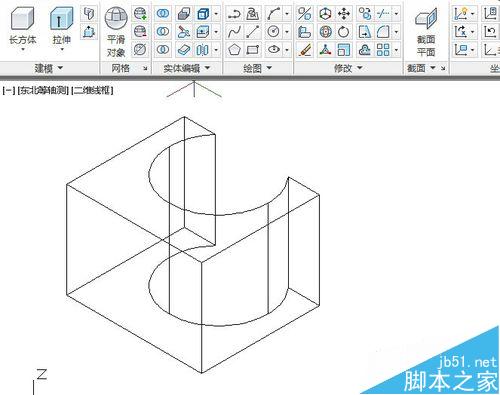The image size is (500, 395).
Task: Select the Interfere icon with red line
Action: 184,32
